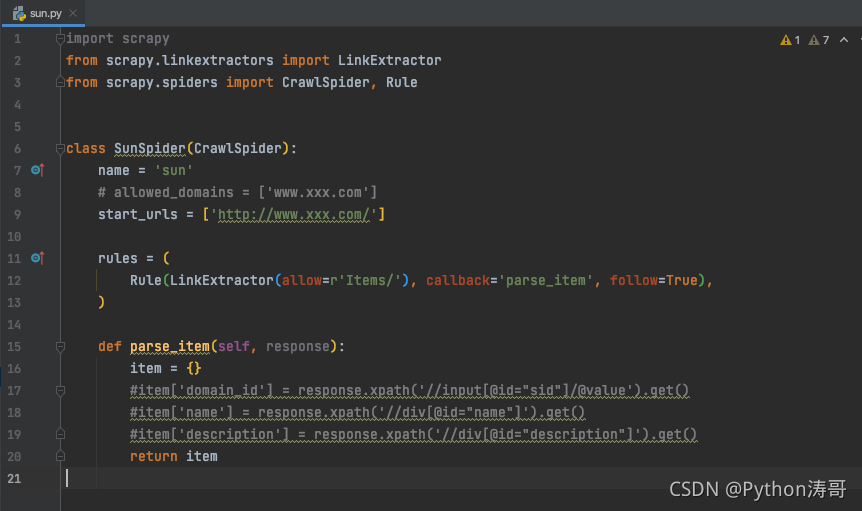Collapse commented block fold at line 17

pyautogui.click(x=60, y=391)
